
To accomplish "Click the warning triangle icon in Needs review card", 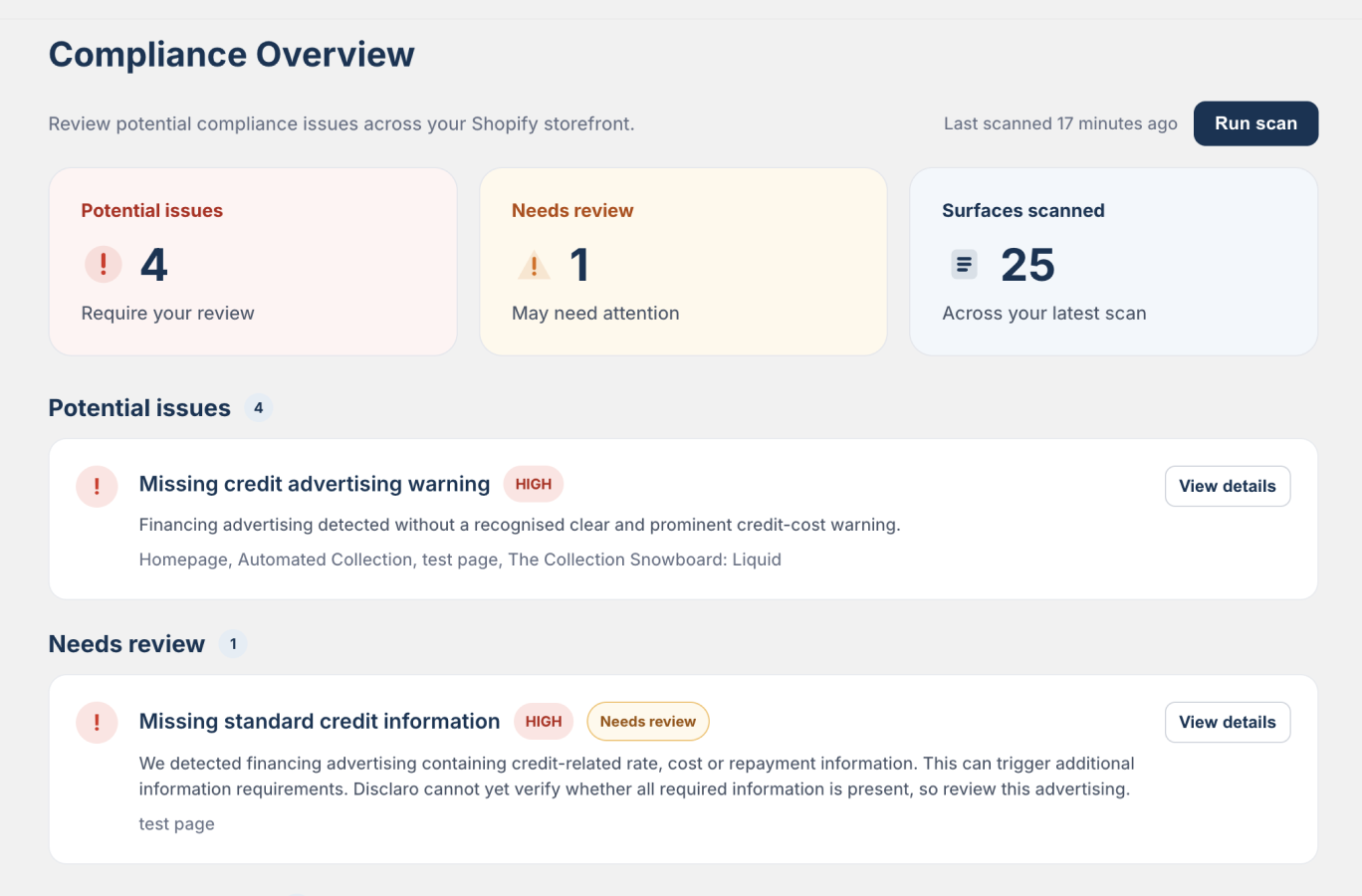I will click(534, 265).
